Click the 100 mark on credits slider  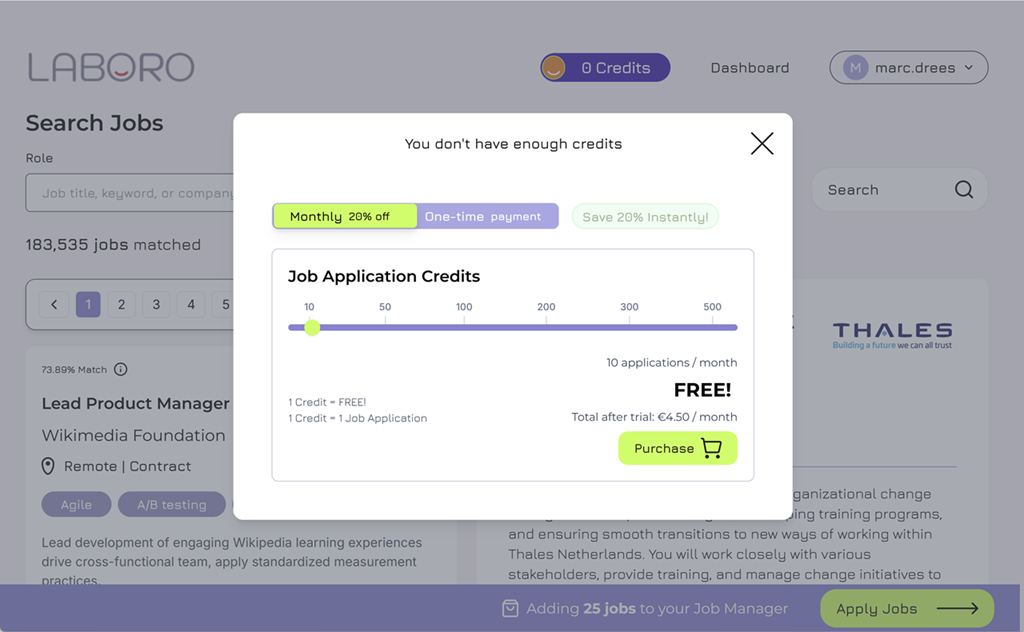click(x=464, y=327)
